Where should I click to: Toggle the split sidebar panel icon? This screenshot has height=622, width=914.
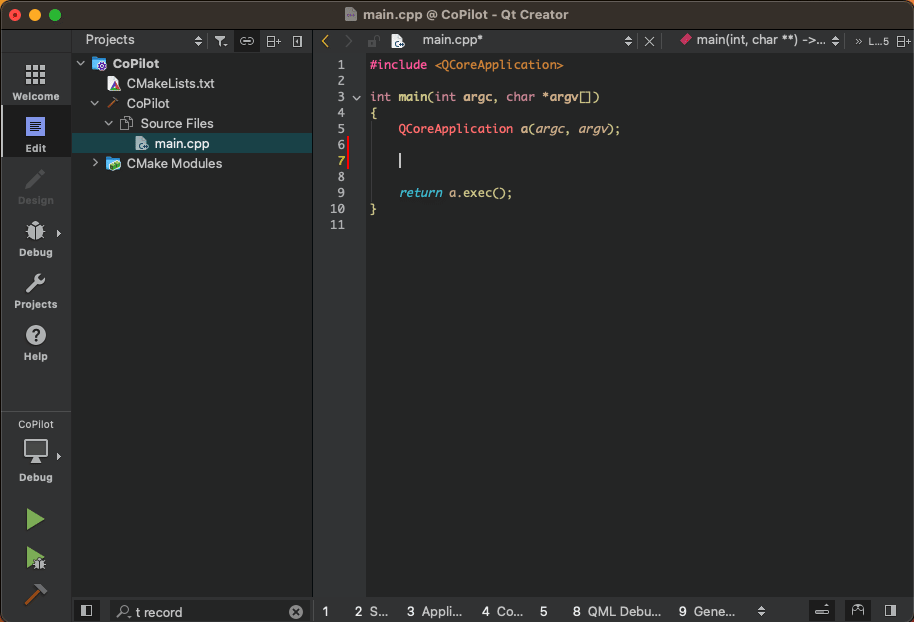[x=273, y=40]
